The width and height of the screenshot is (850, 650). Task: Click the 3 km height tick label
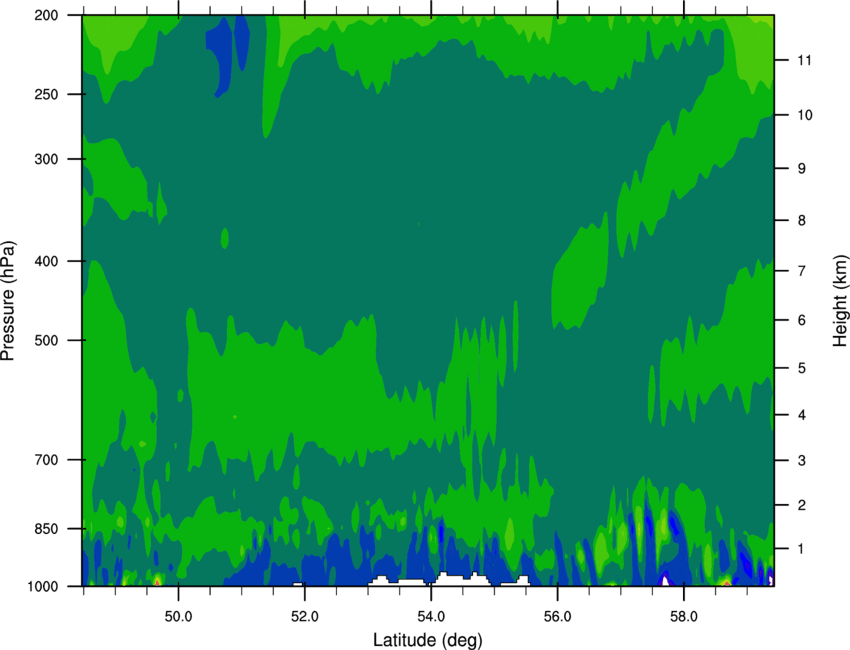(x=801, y=461)
